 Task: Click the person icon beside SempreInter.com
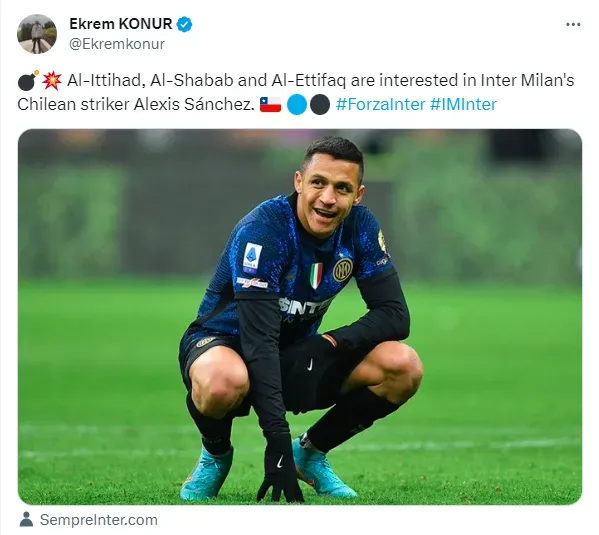[x=26, y=519]
